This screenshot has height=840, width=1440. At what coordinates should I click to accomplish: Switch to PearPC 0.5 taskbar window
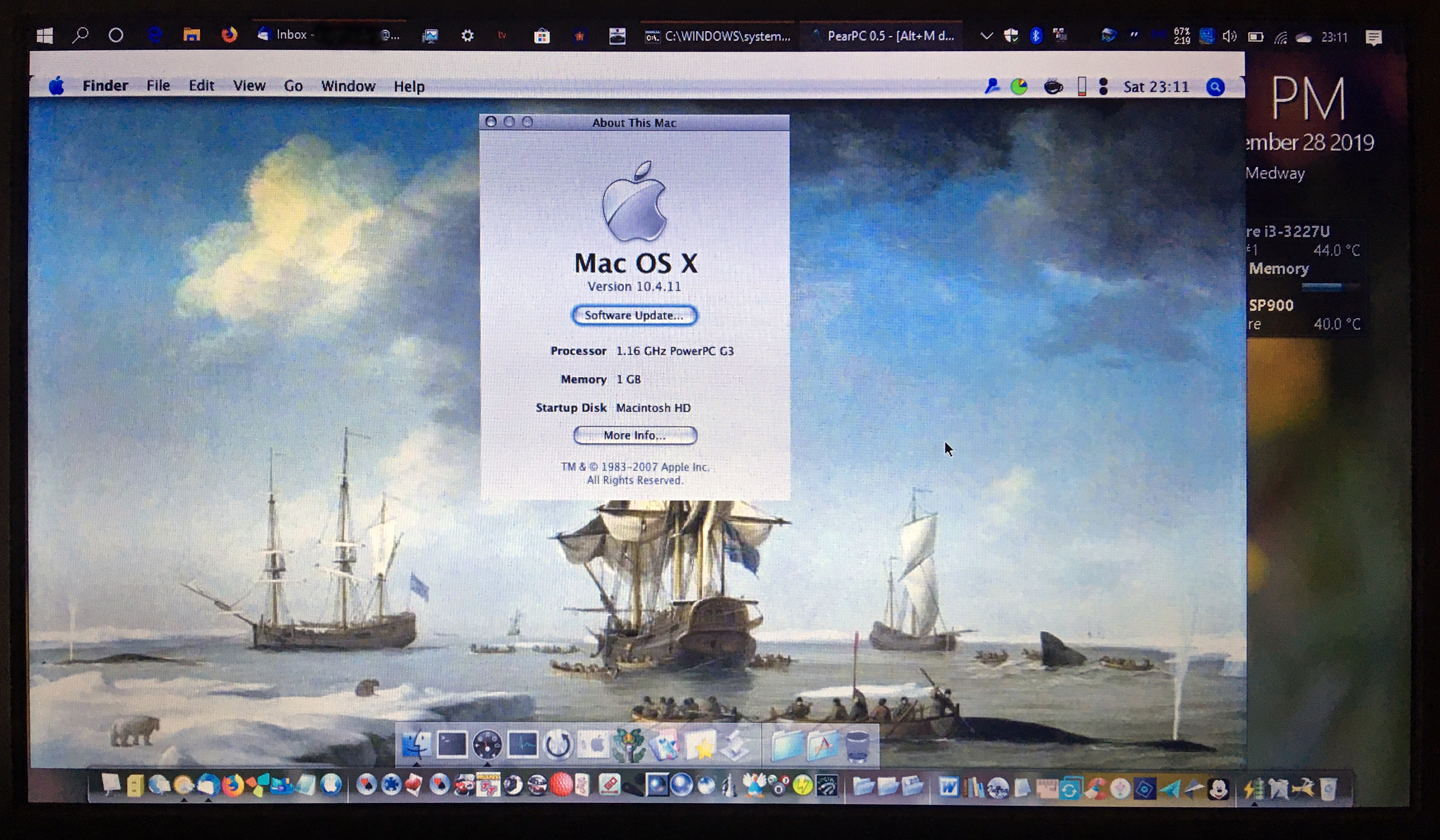[881, 36]
